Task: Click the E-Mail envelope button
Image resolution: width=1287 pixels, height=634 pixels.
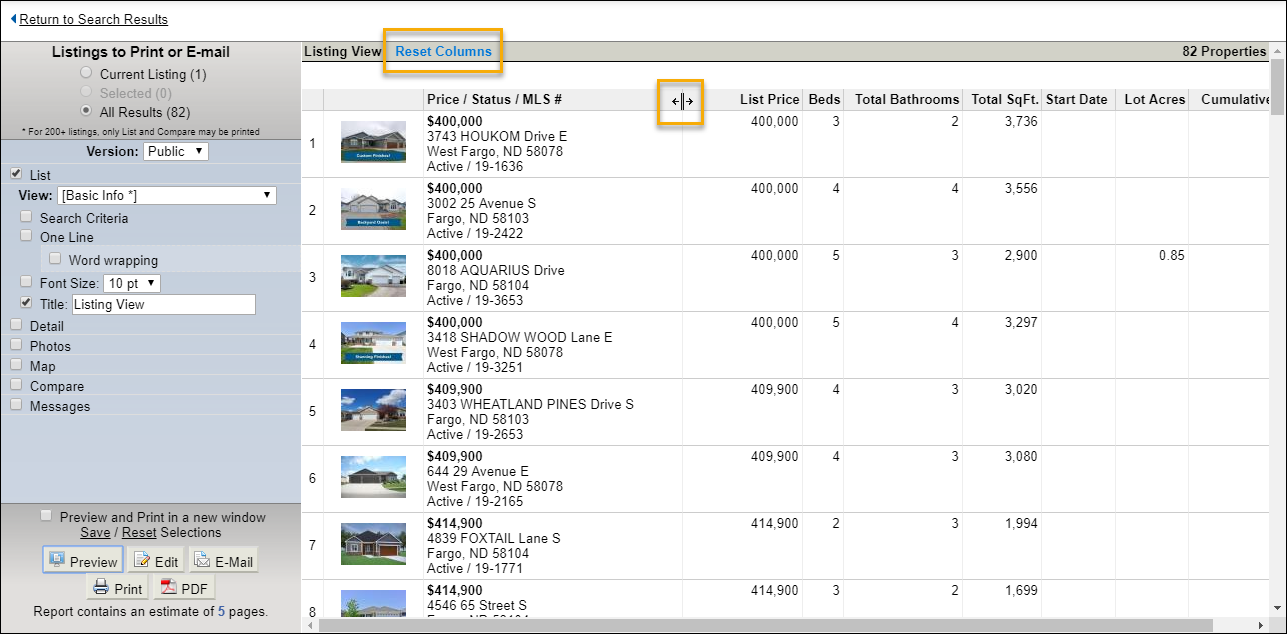Action: (223, 561)
